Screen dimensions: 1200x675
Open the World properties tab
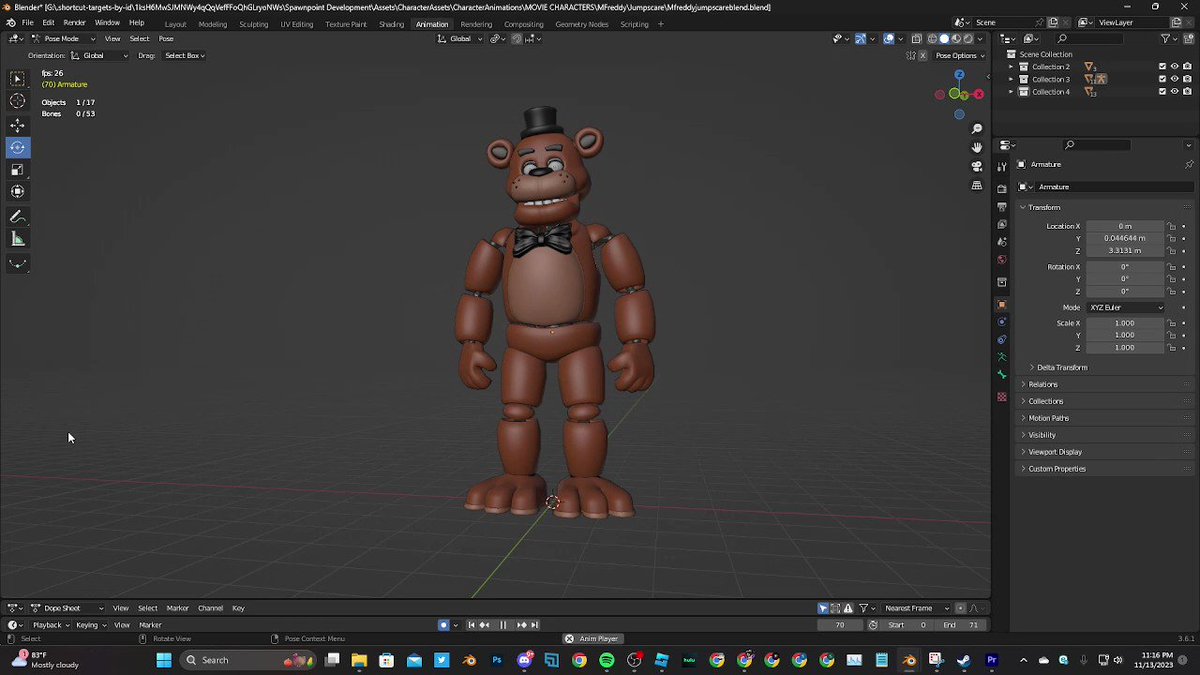tap(1002, 260)
